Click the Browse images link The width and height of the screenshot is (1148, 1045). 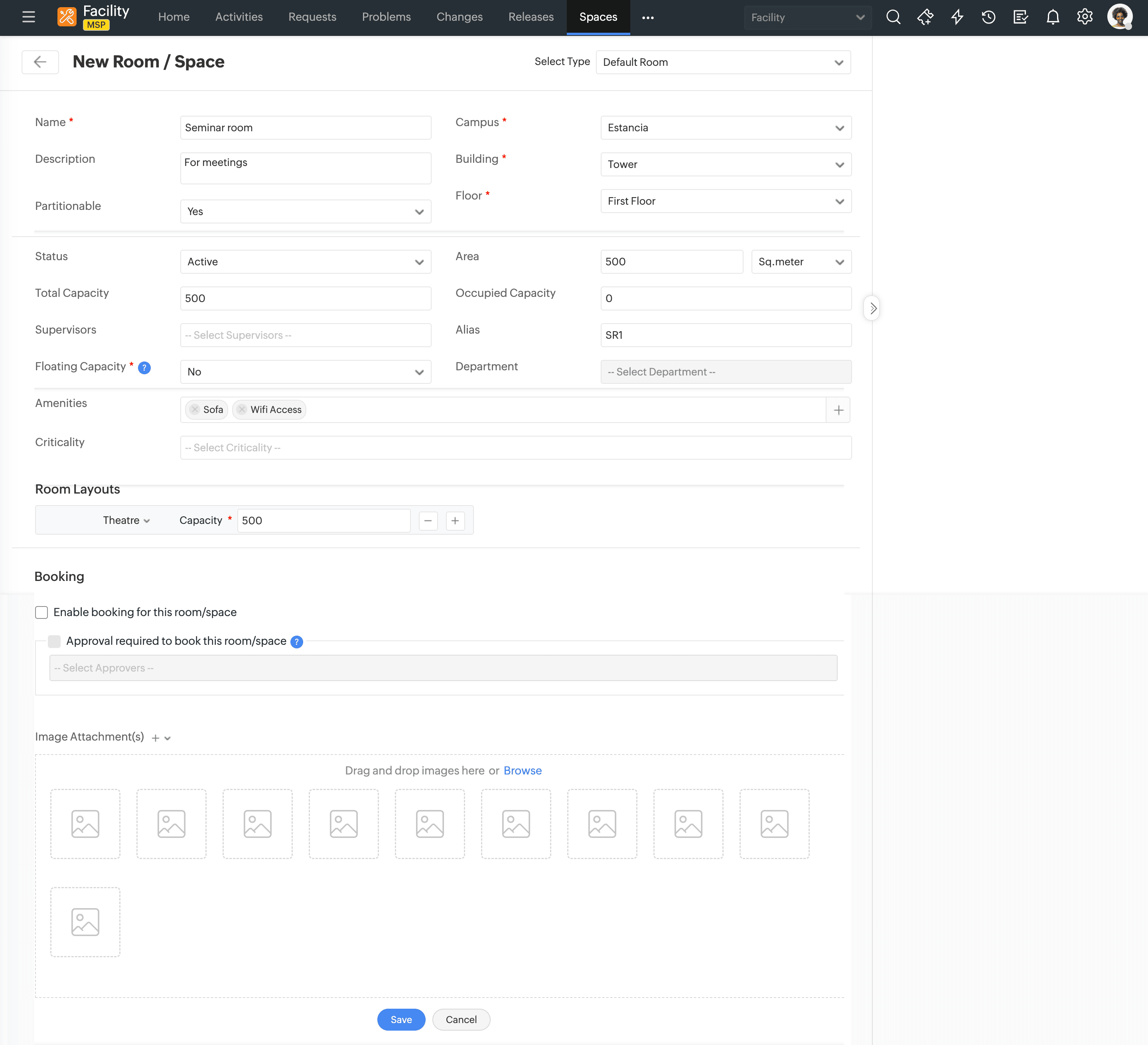point(522,770)
